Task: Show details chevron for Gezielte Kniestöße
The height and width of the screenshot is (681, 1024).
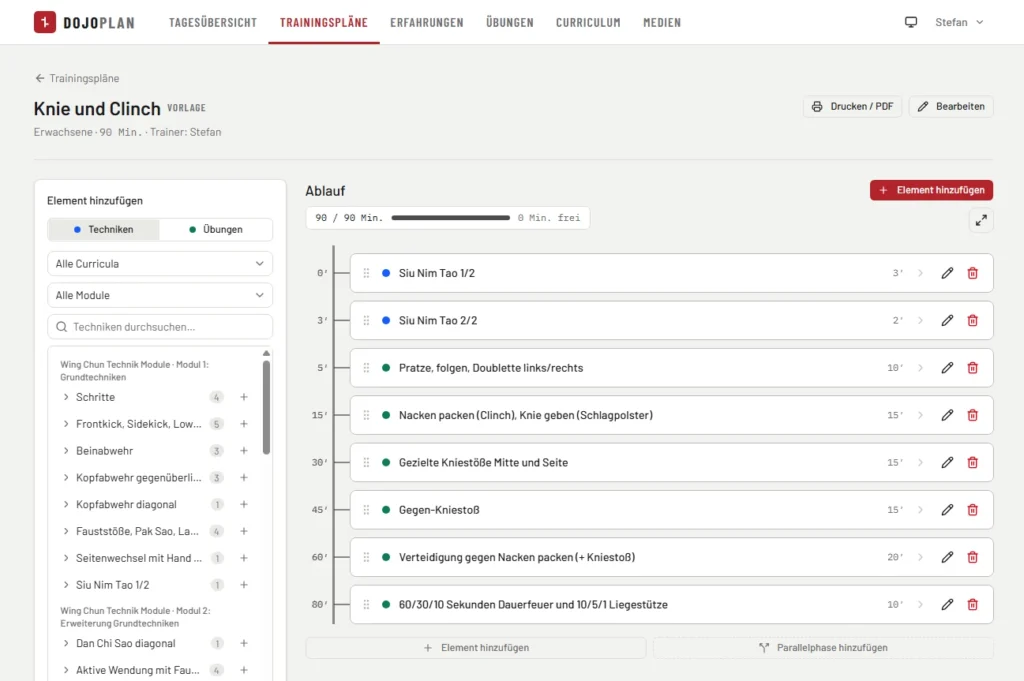Action: [x=920, y=462]
